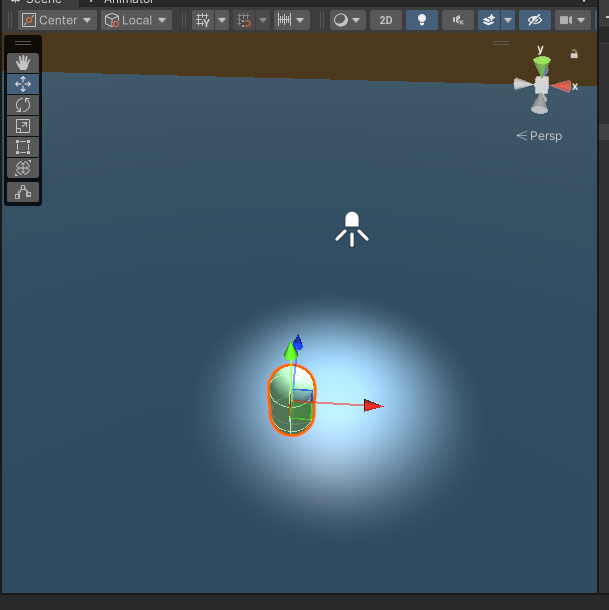Click the center cube of orientation gizmo

[542, 85]
